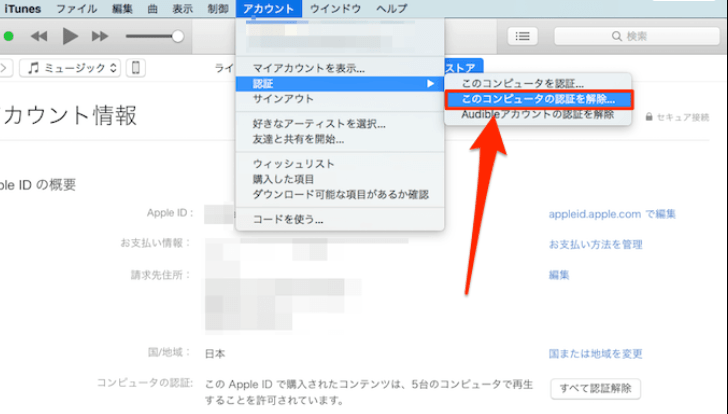This screenshot has width=728, height=414.
Task: Open the ミュージック media dropdown
Action: coord(70,68)
